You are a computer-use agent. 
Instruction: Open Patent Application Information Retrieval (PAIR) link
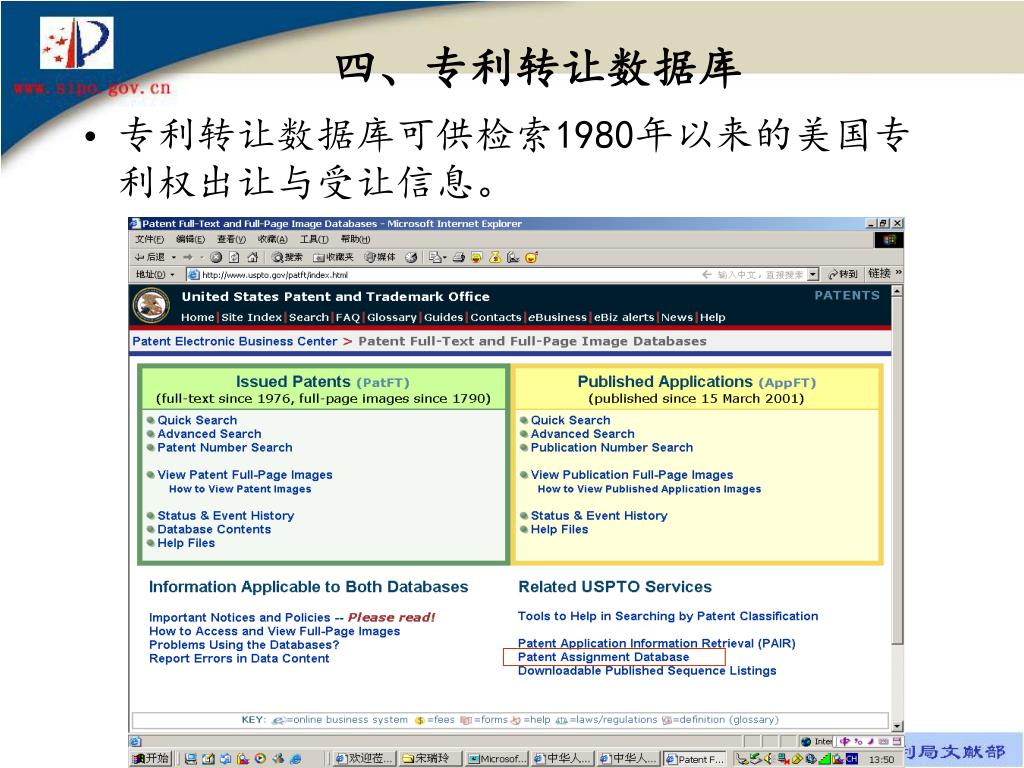coord(656,643)
